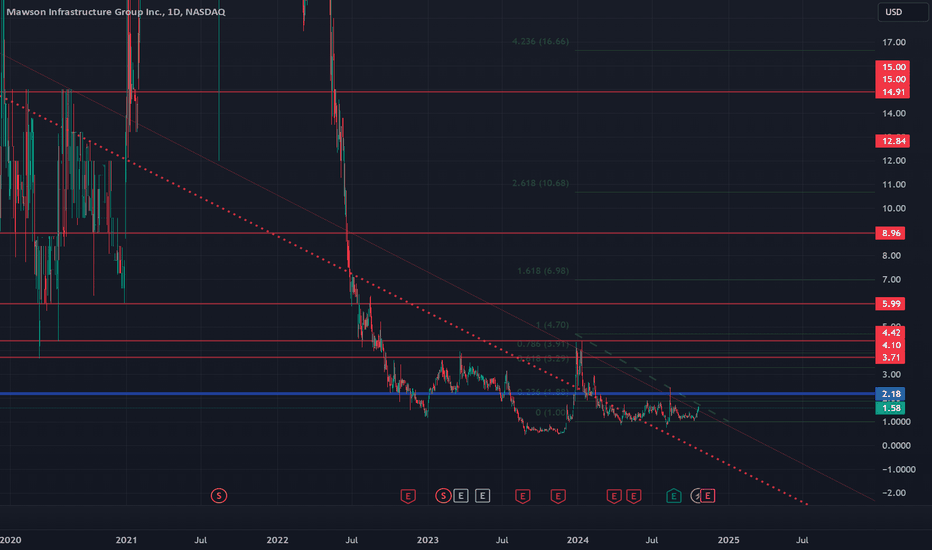The width and height of the screenshot is (932, 550).
Task: Open the second grey earnings marker
Action: pyautogui.click(x=483, y=495)
